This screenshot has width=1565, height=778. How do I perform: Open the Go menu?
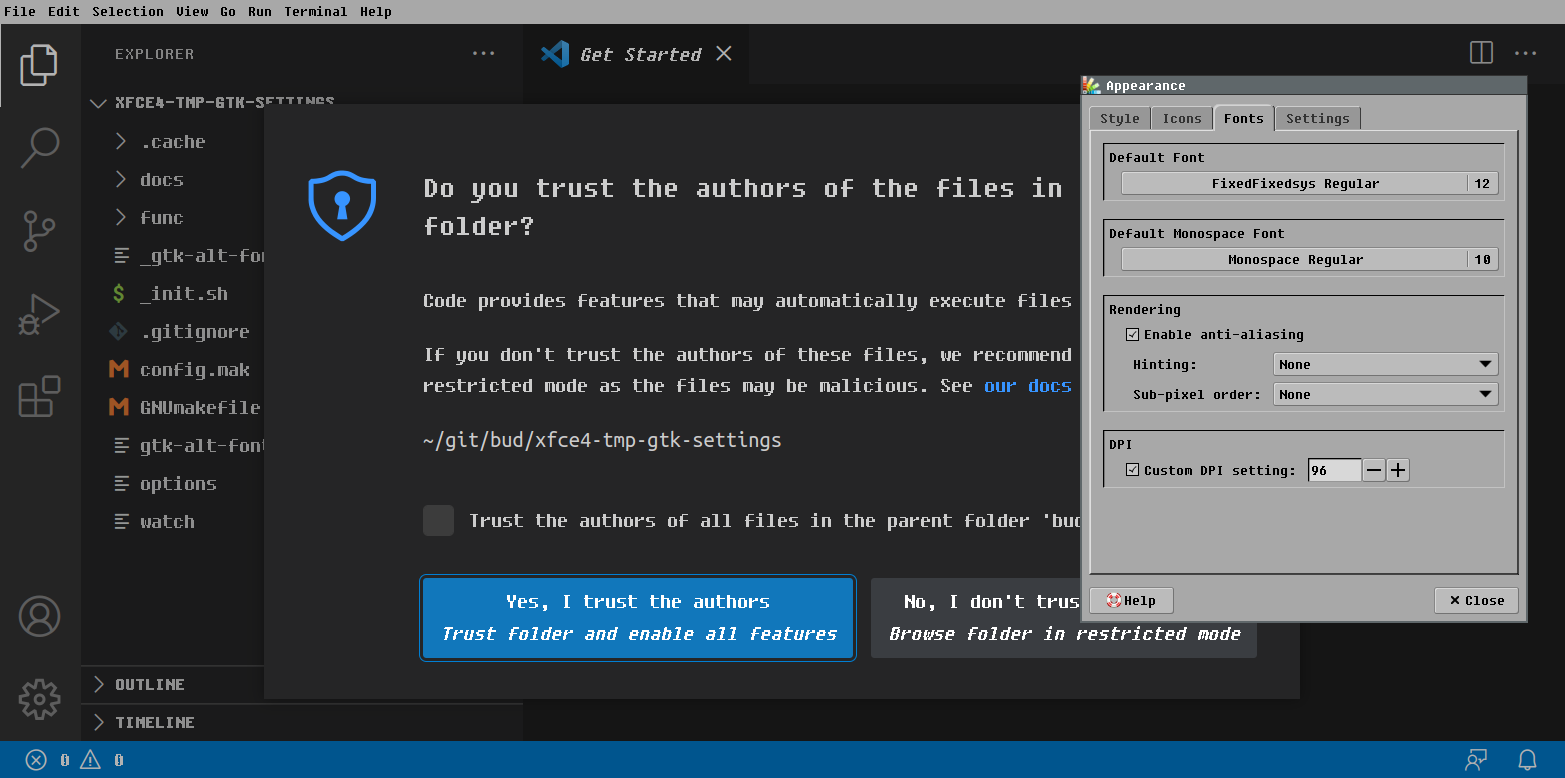coord(228,12)
